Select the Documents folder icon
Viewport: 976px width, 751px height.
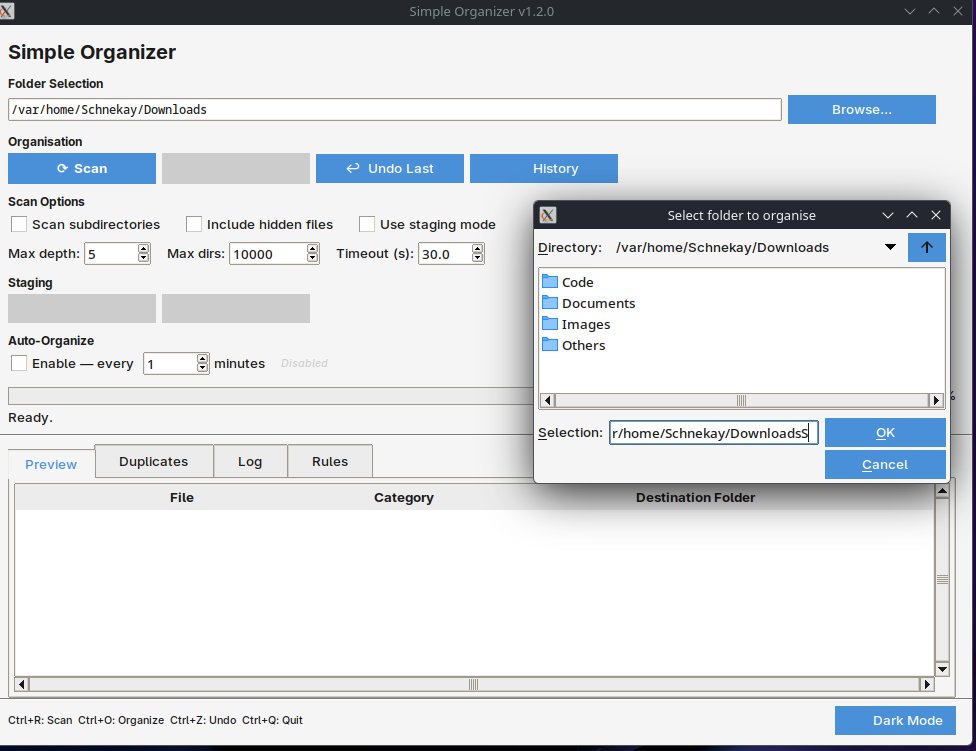click(550, 302)
